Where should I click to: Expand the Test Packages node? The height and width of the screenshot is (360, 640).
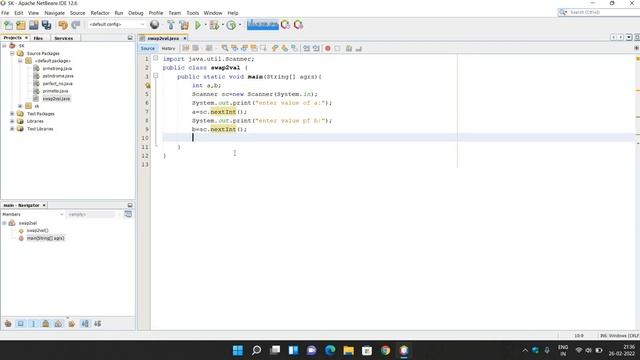coord(12,114)
